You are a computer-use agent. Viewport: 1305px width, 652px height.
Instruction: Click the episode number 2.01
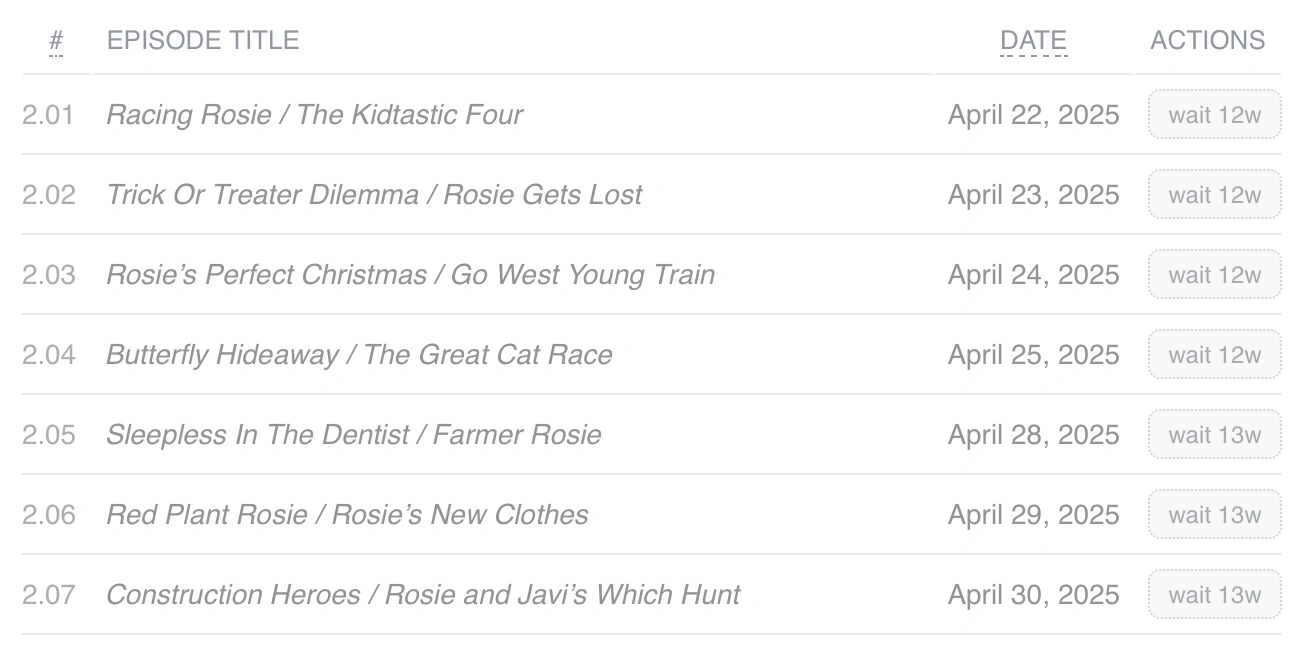coord(49,114)
